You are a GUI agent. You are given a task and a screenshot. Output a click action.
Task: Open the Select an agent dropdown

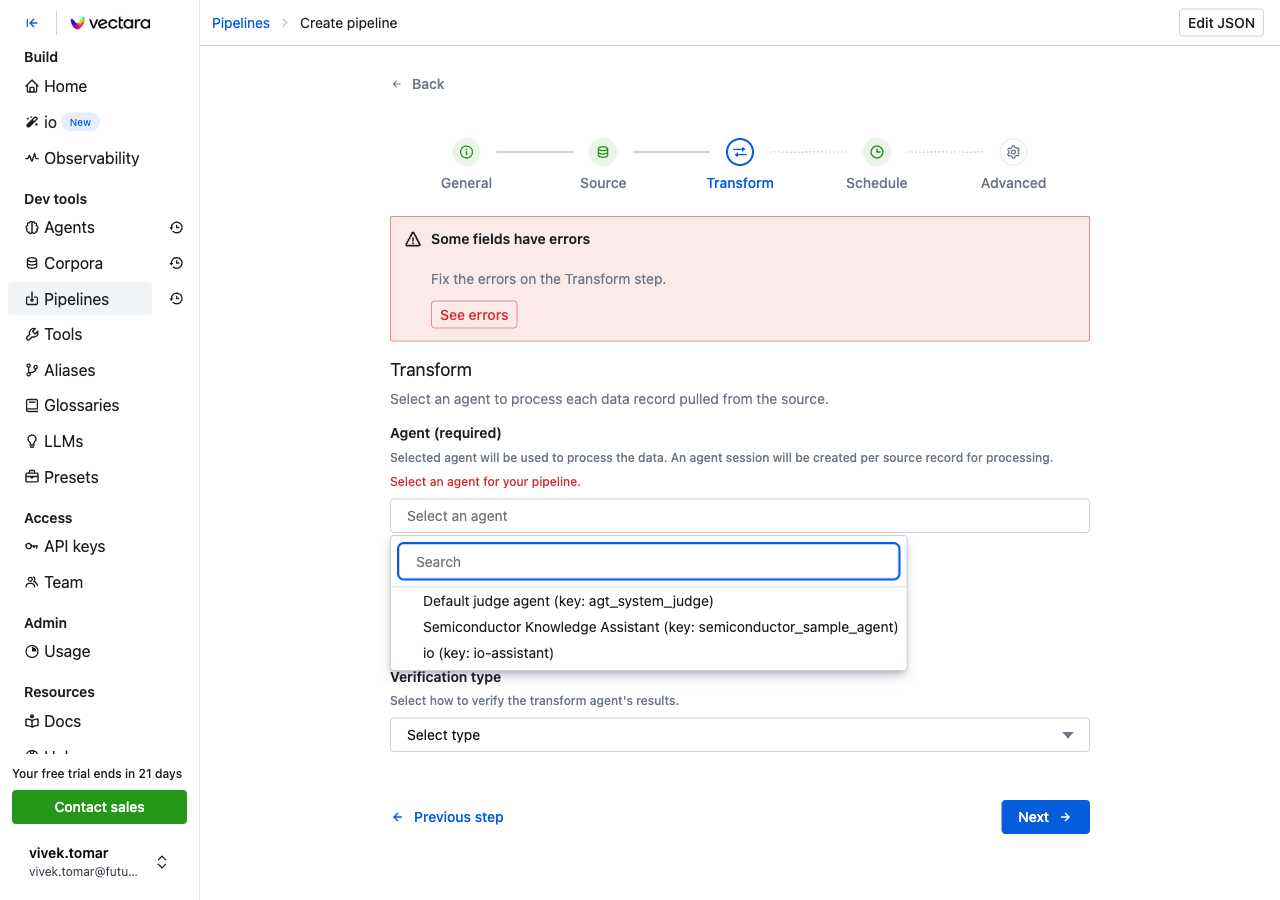739,516
